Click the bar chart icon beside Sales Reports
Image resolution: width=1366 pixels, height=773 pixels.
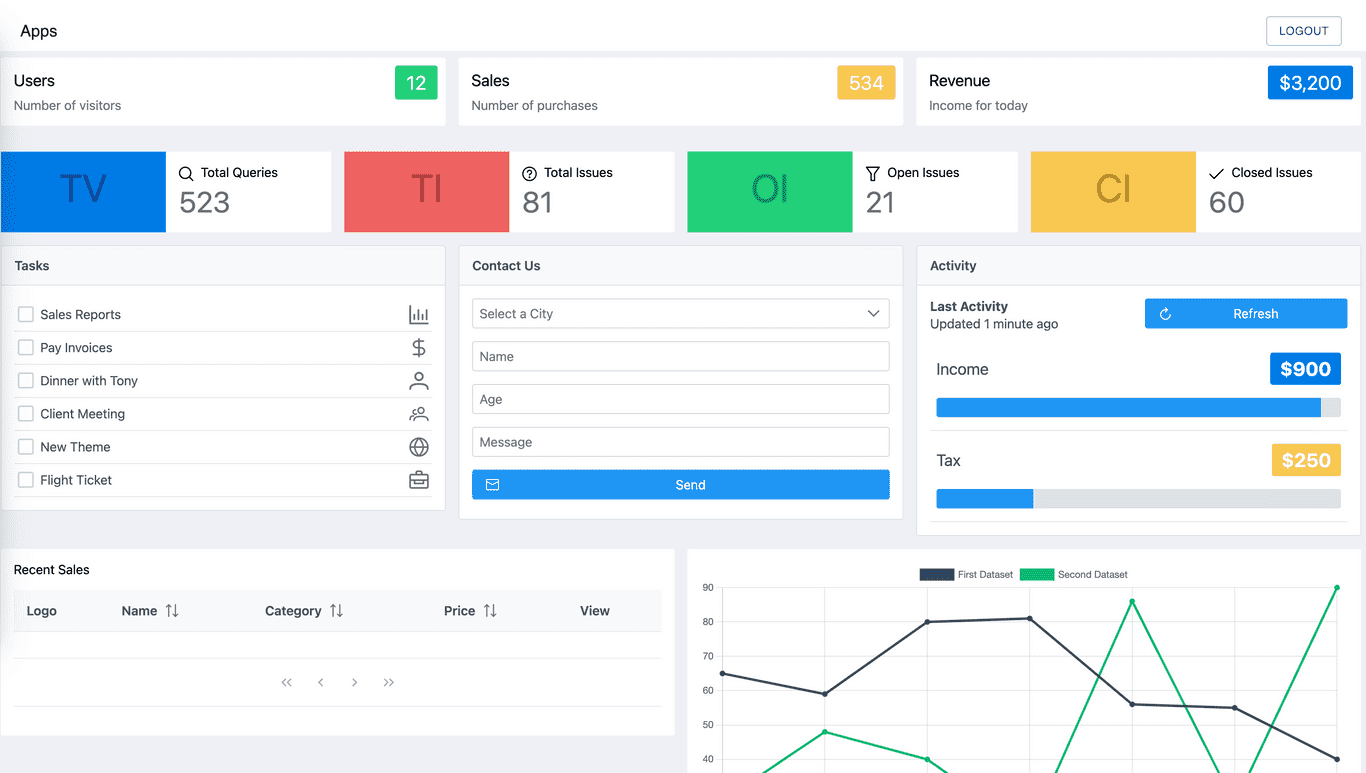tap(419, 315)
